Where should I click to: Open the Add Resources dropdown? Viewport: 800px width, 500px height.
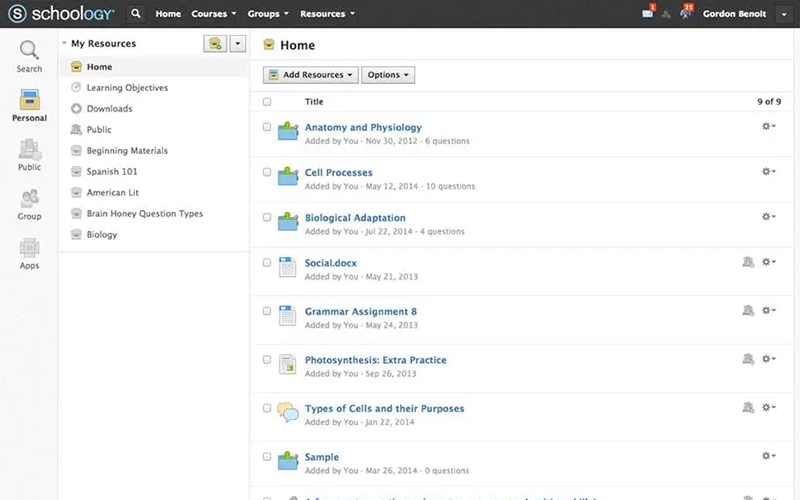[x=311, y=75]
